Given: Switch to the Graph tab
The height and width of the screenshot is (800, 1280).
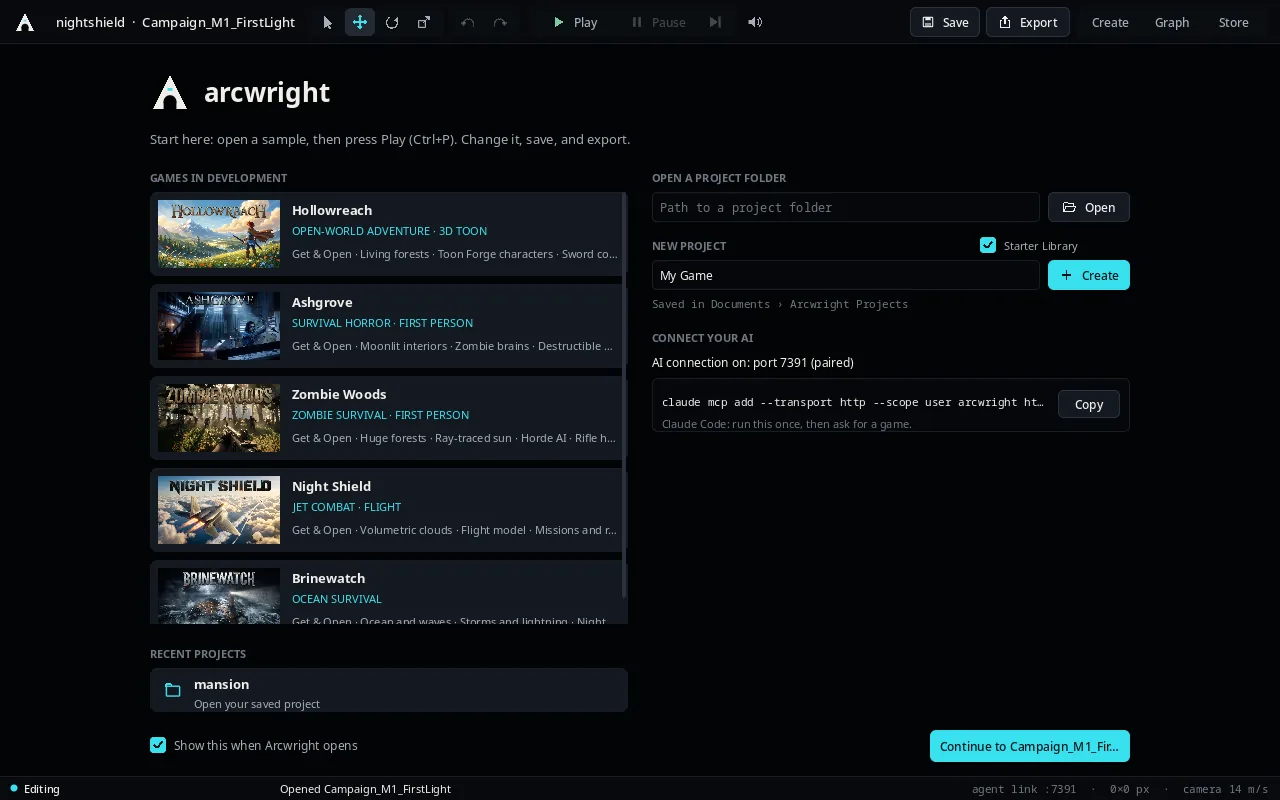Looking at the screenshot, I should [x=1172, y=22].
